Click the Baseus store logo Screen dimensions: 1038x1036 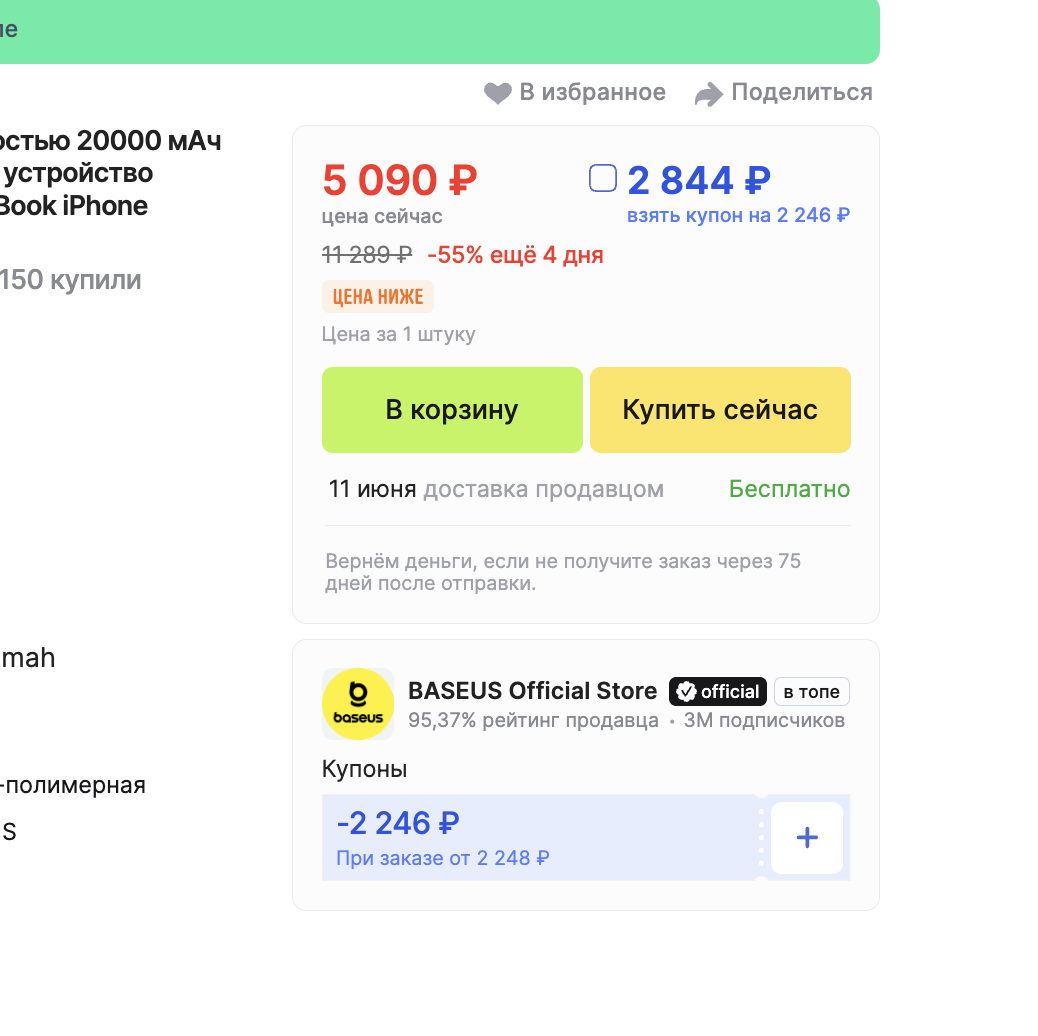tap(358, 704)
